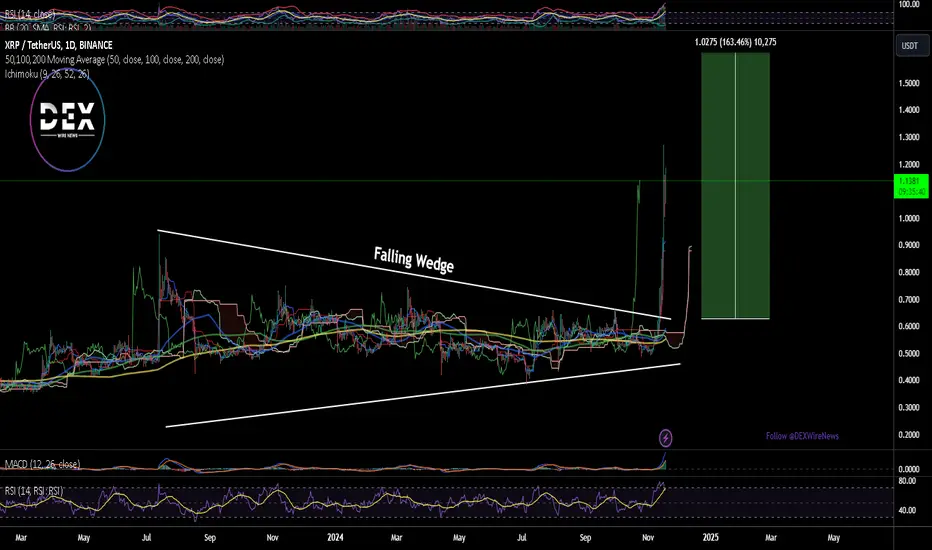Viewport: 932px width, 550px height.
Task: Click the 40.00 RSI scale label
Action: 907,510
